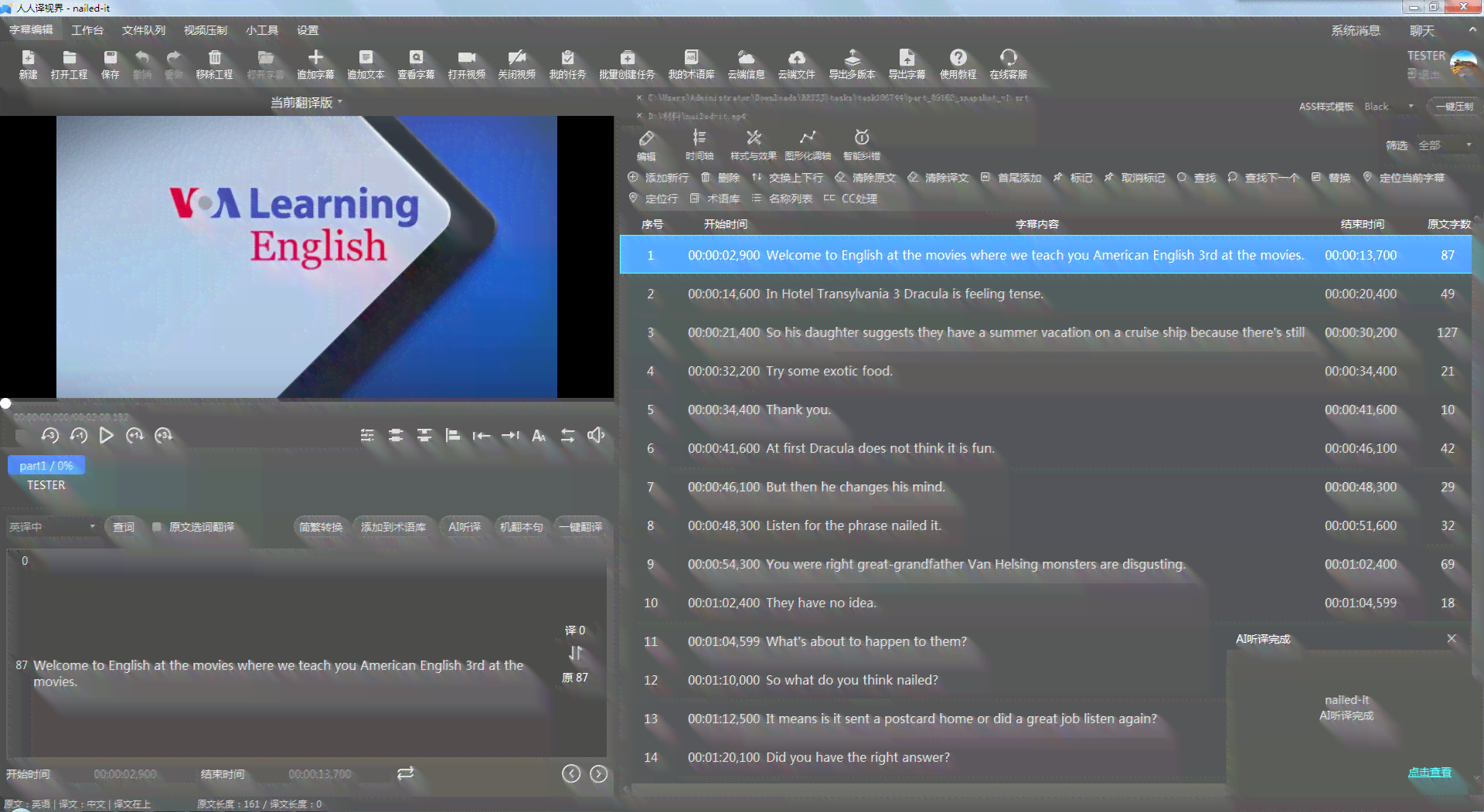This screenshot has height=812, width=1484.
Task: Save with the 保存 icon
Action: [x=111, y=64]
